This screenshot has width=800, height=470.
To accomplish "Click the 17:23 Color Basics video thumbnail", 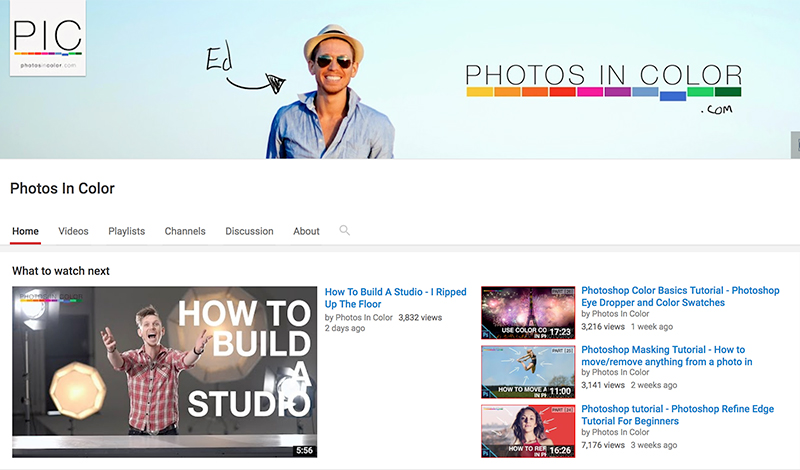I will coord(528,313).
